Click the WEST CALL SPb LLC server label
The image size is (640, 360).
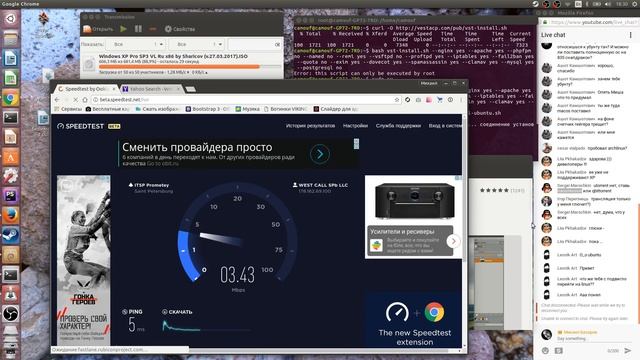click(x=320, y=185)
